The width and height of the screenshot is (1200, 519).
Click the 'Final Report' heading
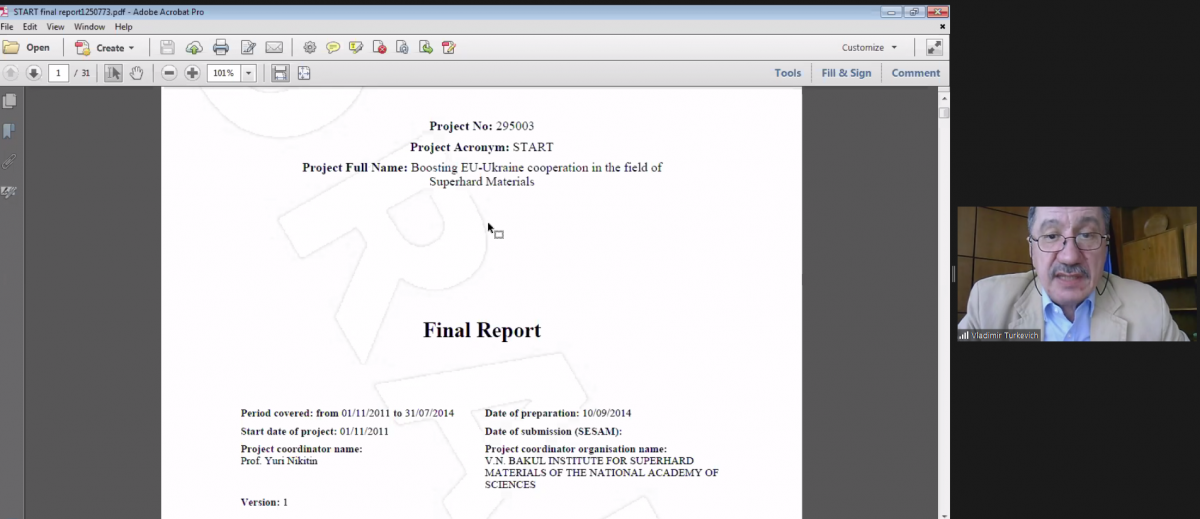(482, 331)
